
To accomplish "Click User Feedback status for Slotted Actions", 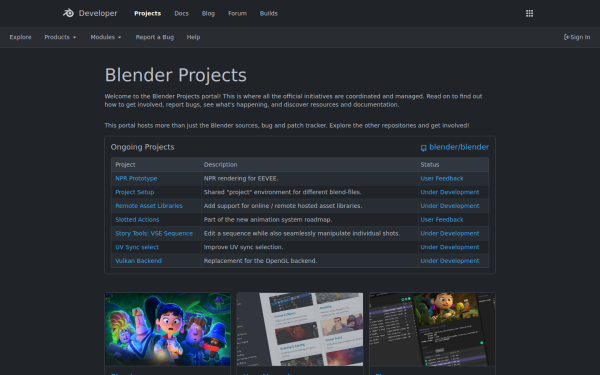I will [442, 220].
